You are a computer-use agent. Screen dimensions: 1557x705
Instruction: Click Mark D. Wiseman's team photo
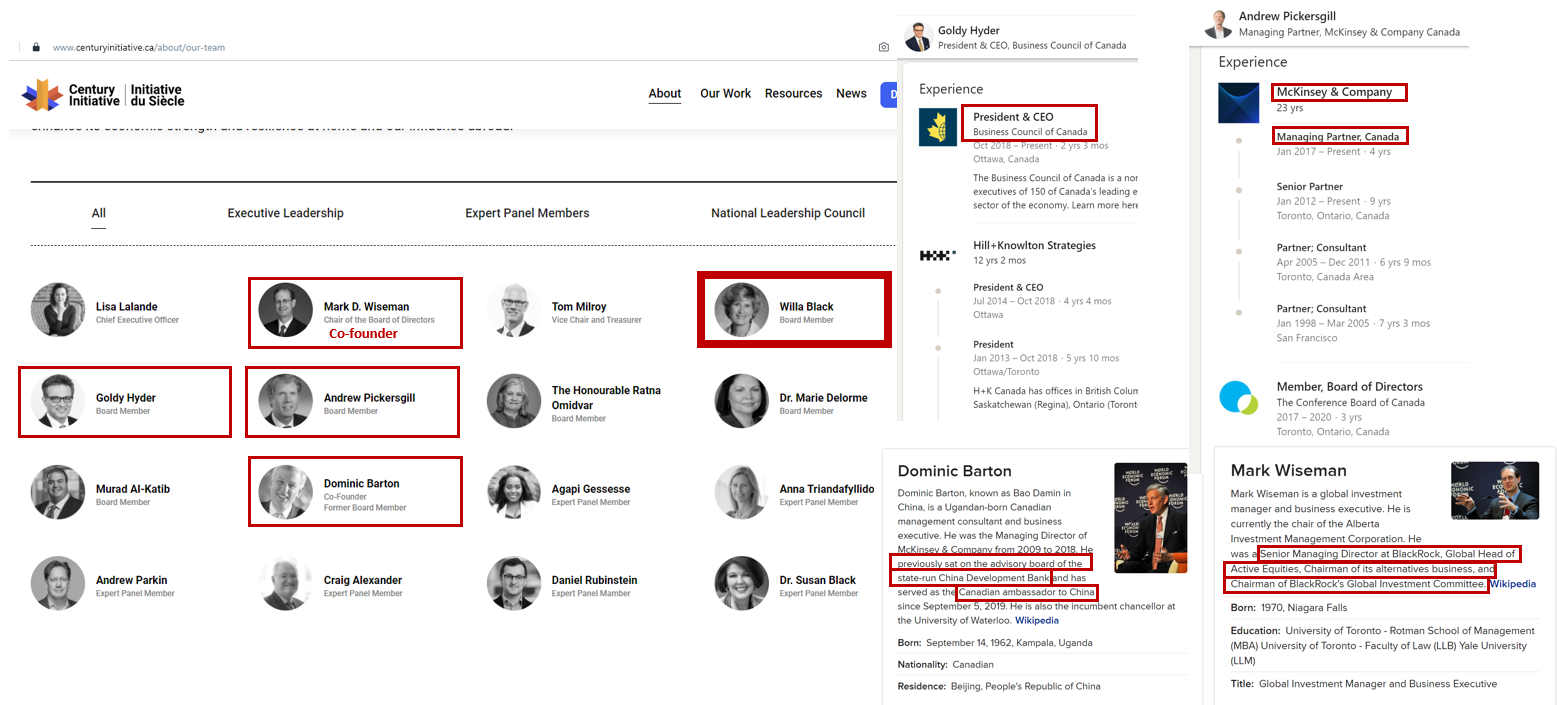click(x=286, y=310)
